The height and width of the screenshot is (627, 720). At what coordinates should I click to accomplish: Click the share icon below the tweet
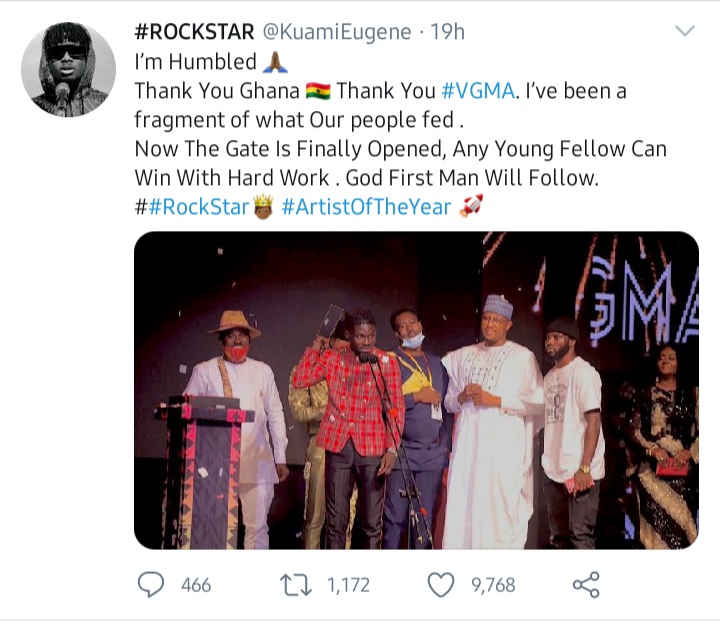coord(585,584)
